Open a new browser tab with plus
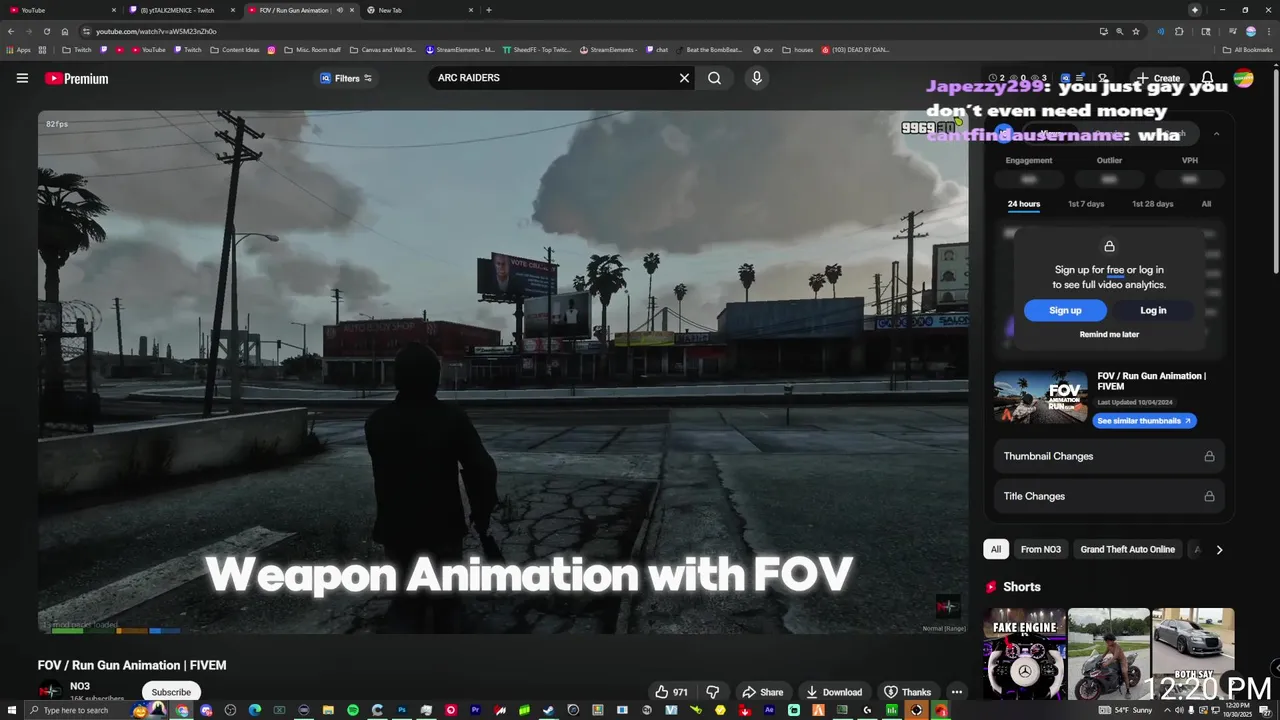Image resolution: width=1280 pixels, height=720 pixels. tap(488, 10)
